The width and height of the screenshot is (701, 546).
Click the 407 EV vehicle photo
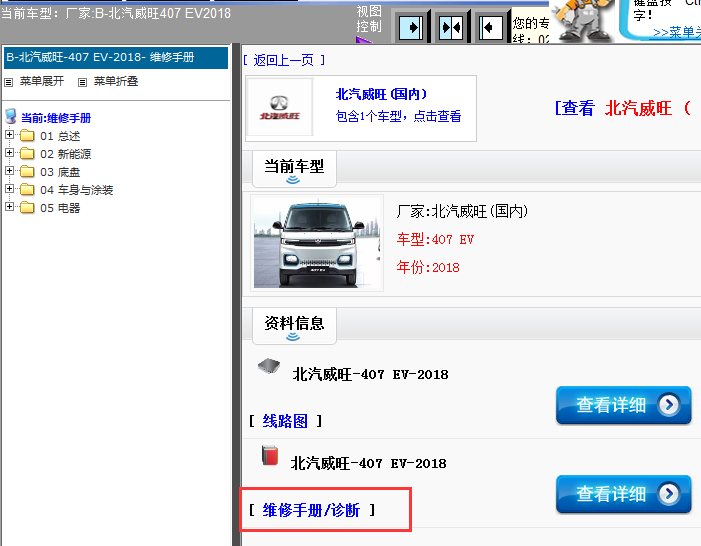[317, 243]
